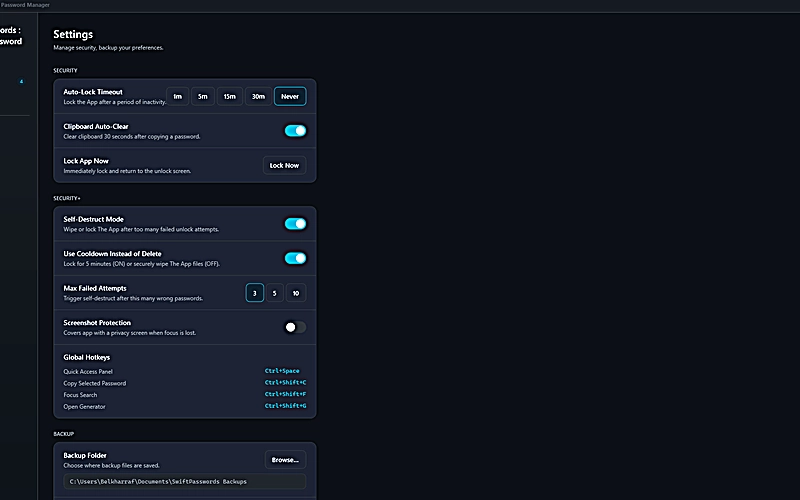
Task: Click the Ctrl+Shift+C copy password hotkey
Action: [285, 382]
